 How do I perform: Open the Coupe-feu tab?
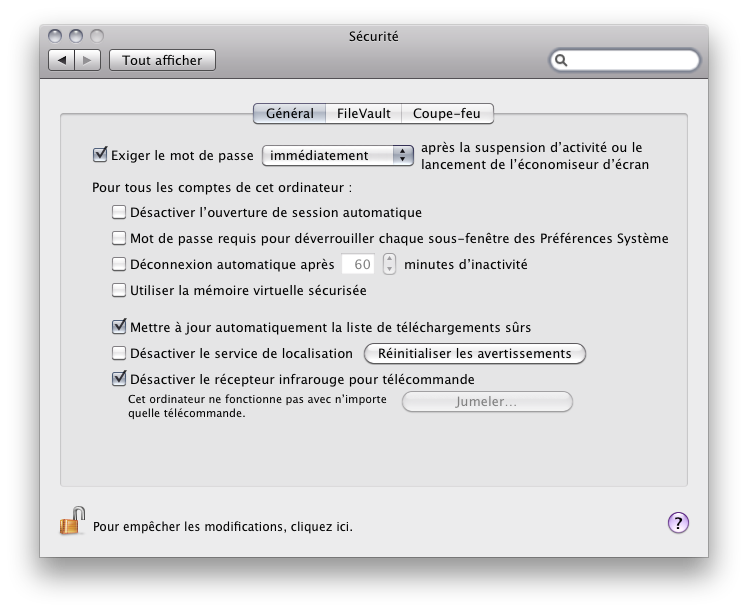pos(447,114)
